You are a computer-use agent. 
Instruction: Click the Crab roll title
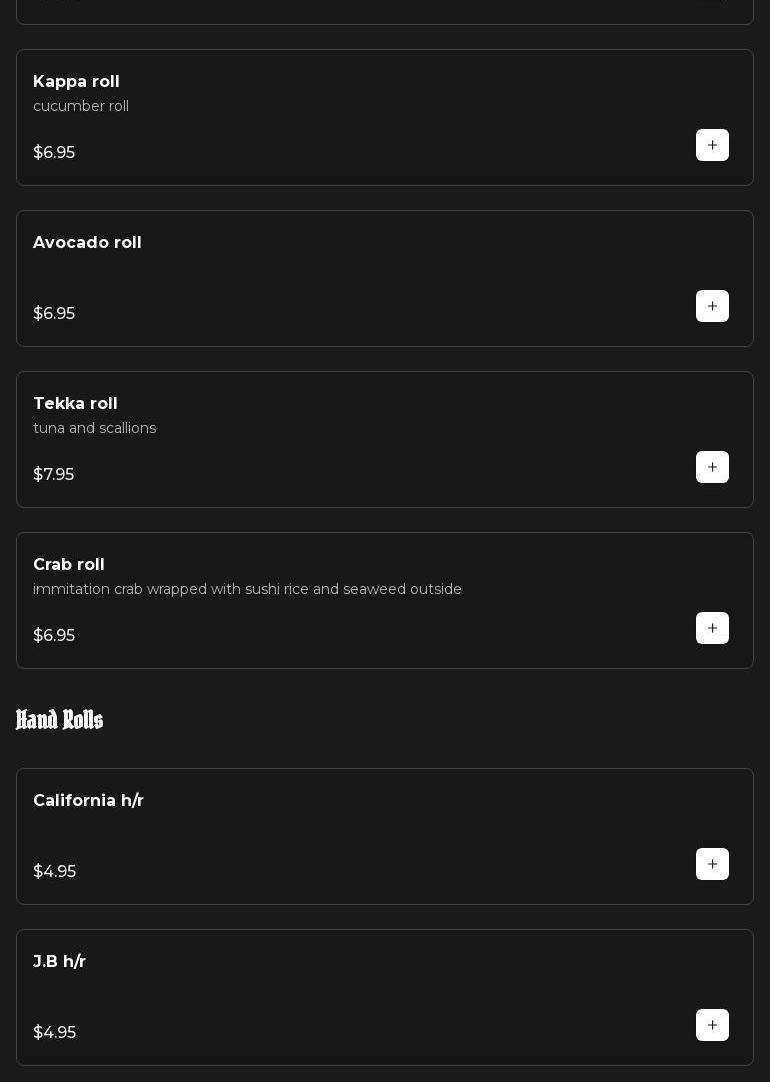tap(69, 565)
